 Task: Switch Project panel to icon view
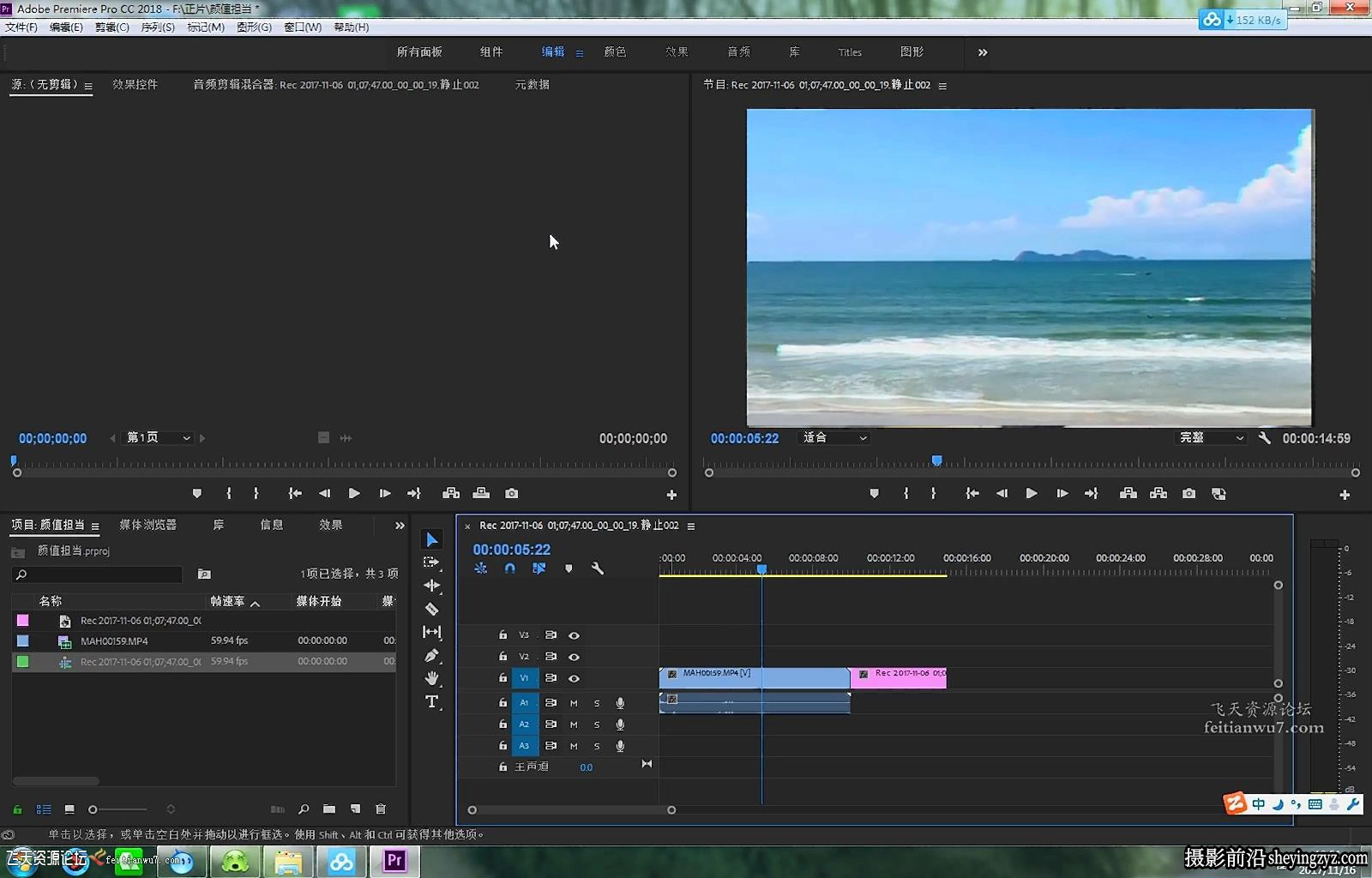69,809
